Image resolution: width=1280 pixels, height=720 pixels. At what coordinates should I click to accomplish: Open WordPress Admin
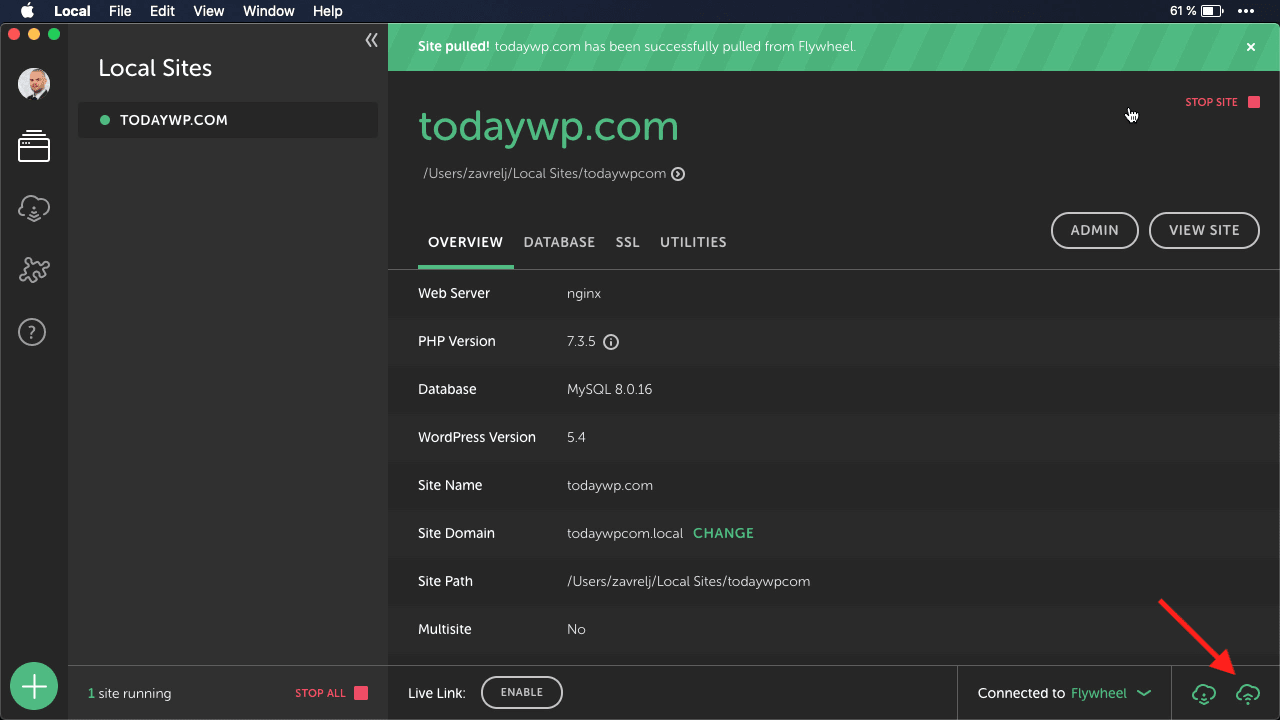coord(1095,230)
